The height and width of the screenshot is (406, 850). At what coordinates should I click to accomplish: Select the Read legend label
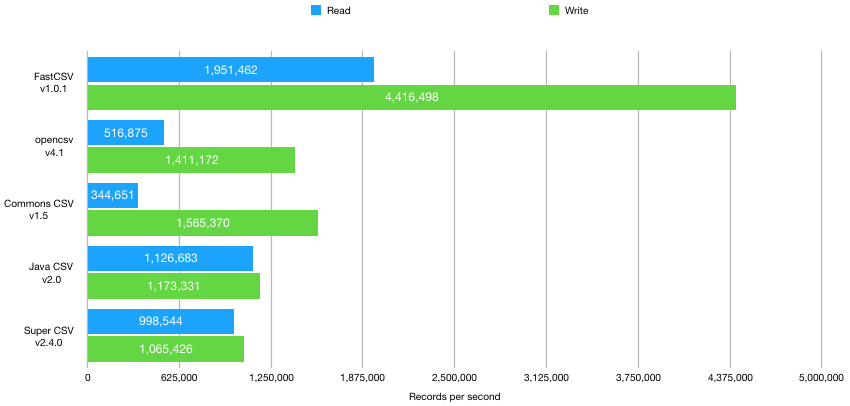[338, 11]
